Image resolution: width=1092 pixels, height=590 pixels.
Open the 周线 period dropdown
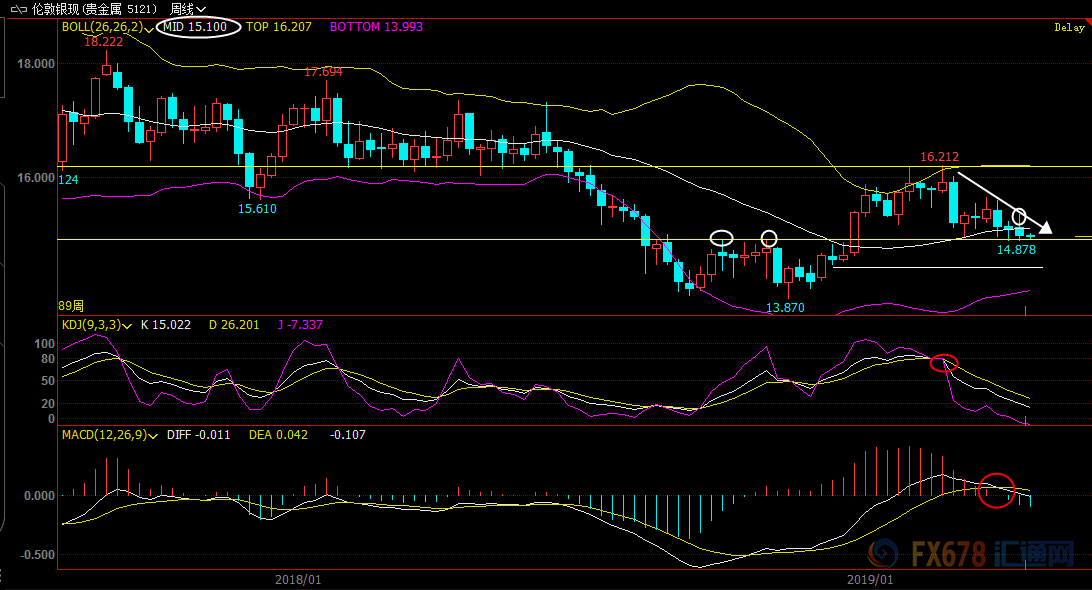pos(188,9)
